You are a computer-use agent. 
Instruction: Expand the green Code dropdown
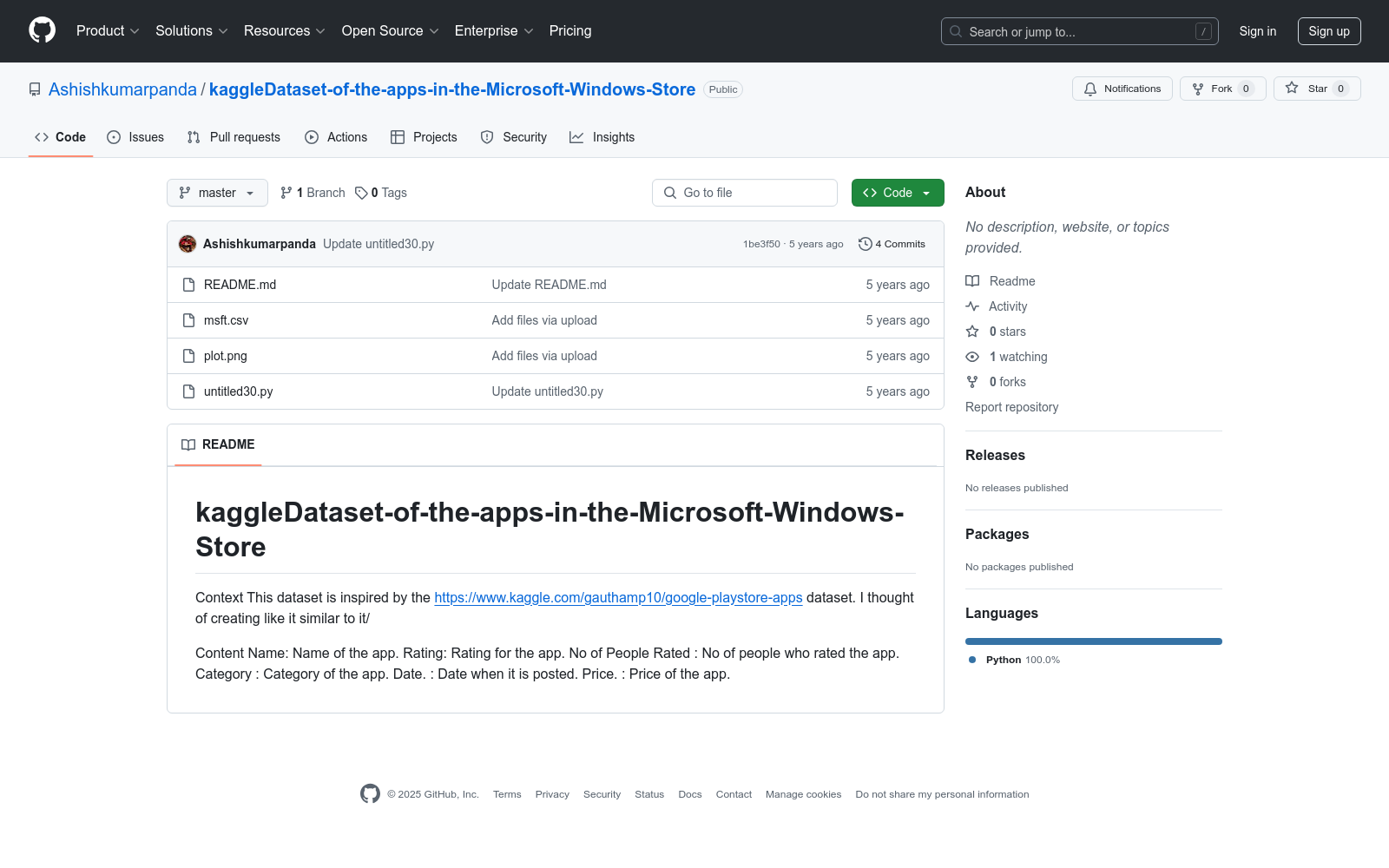point(898,193)
